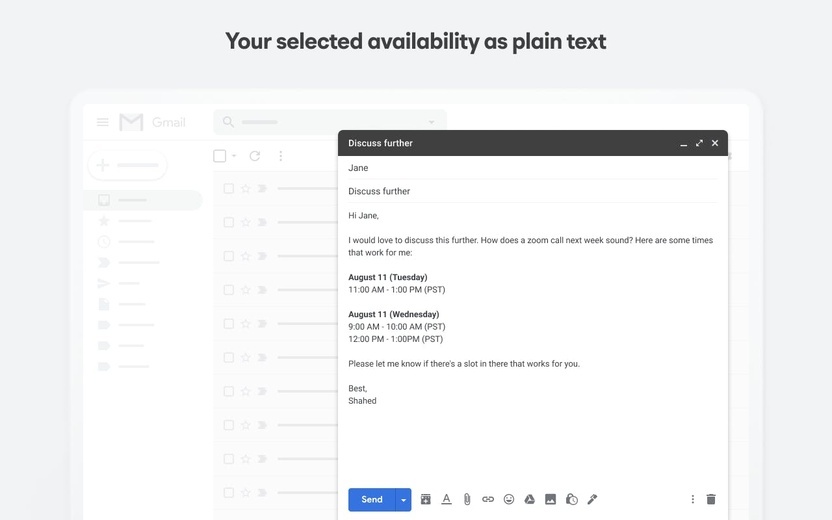This screenshot has height=520, width=832.
Task: Insert signature with pen icon
Action: point(592,499)
